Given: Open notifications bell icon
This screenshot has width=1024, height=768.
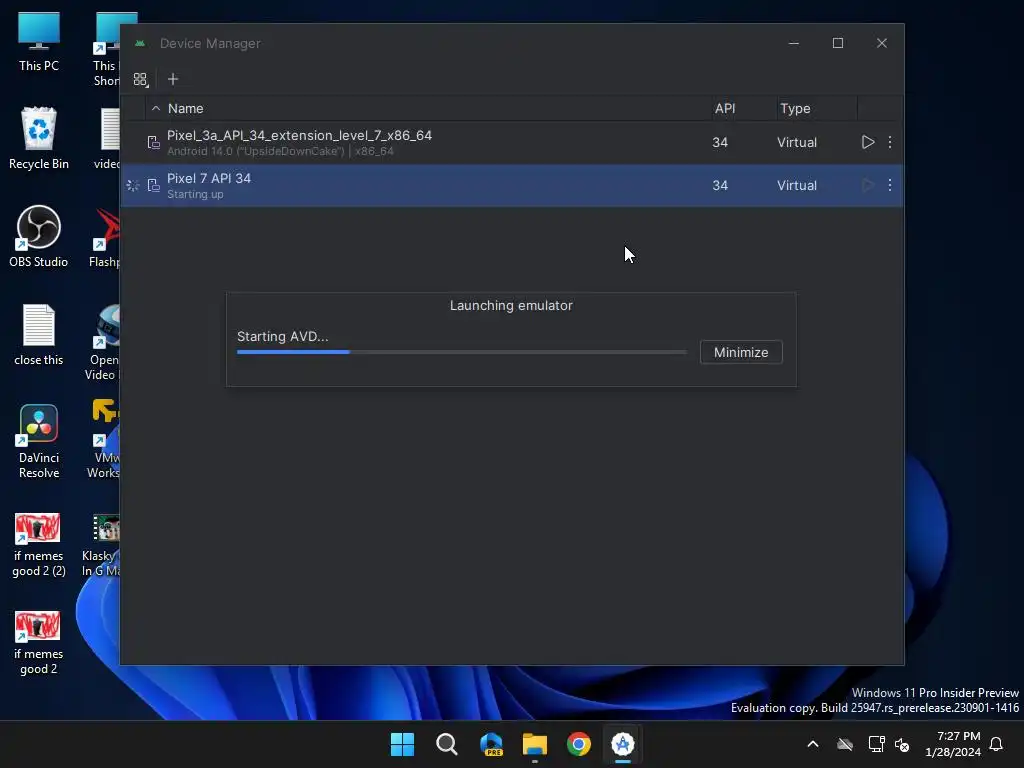Looking at the screenshot, I should point(997,744).
